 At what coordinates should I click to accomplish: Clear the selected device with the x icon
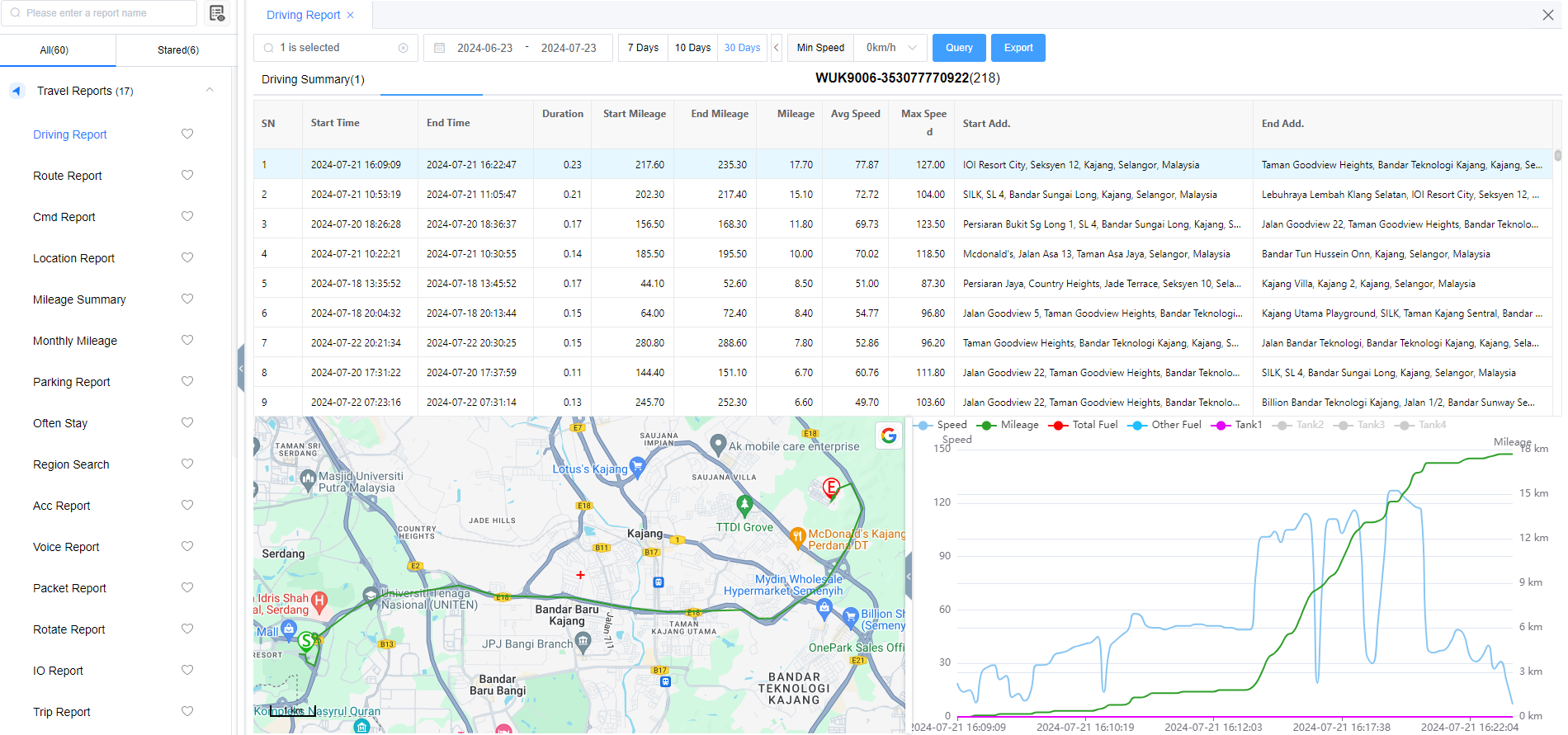[403, 48]
